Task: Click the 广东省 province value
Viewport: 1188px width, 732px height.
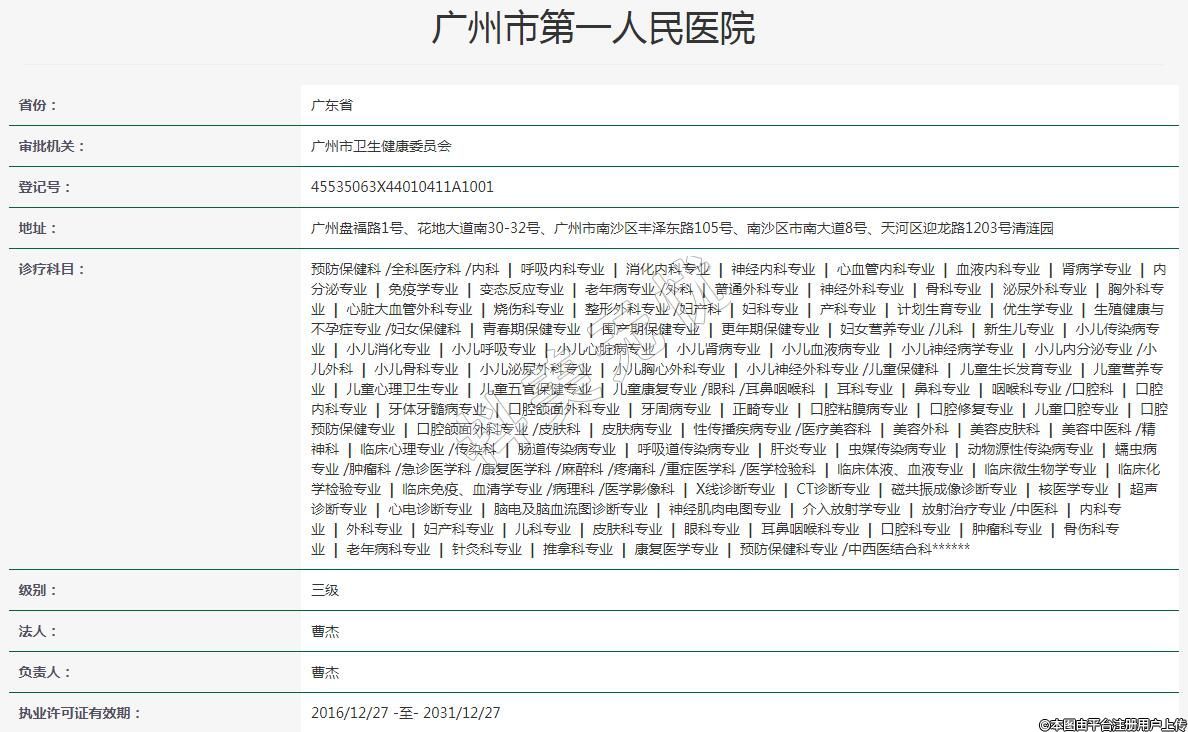Action: click(331, 105)
